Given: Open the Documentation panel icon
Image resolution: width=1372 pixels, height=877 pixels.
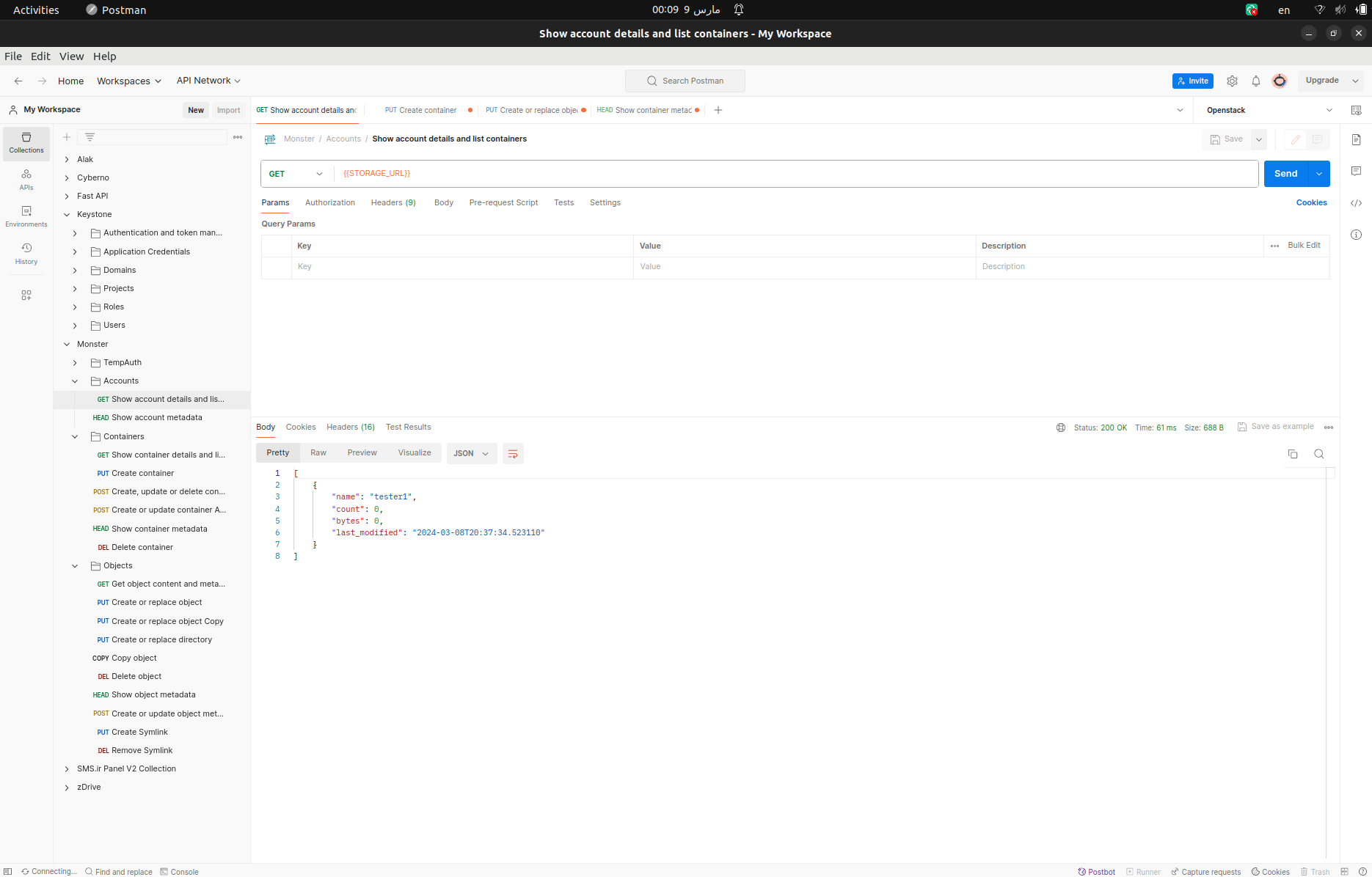Looking at the screenshot, I should (1356, 139).
